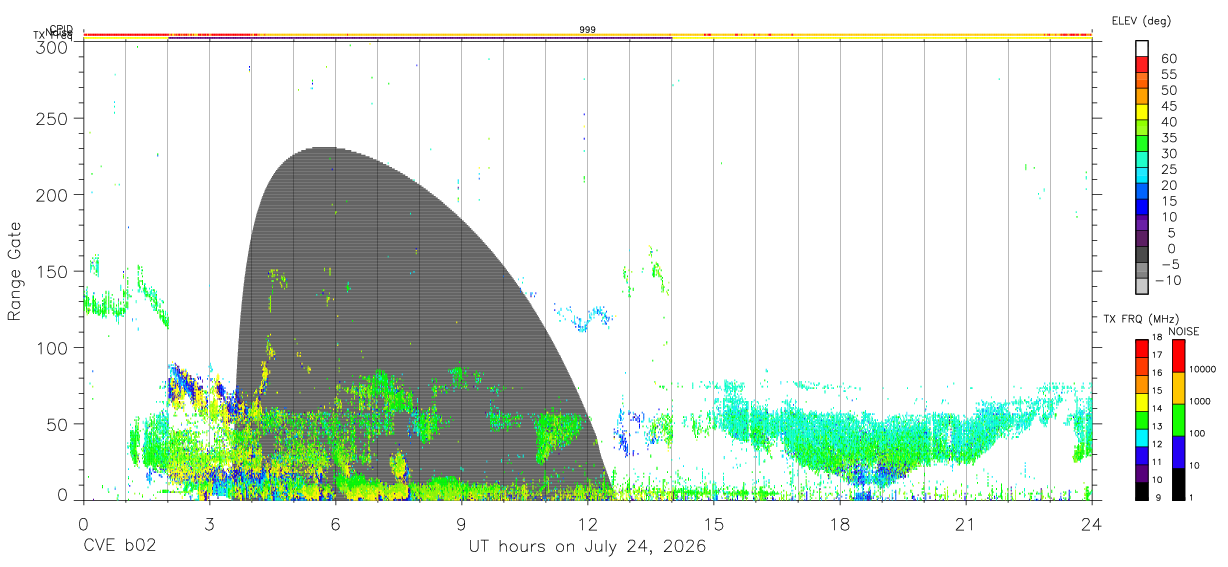The height and width of the screenshot is (567, 1228).
Task: Click the 45 label on ELEV colorbar
Action: [1169, 106]
